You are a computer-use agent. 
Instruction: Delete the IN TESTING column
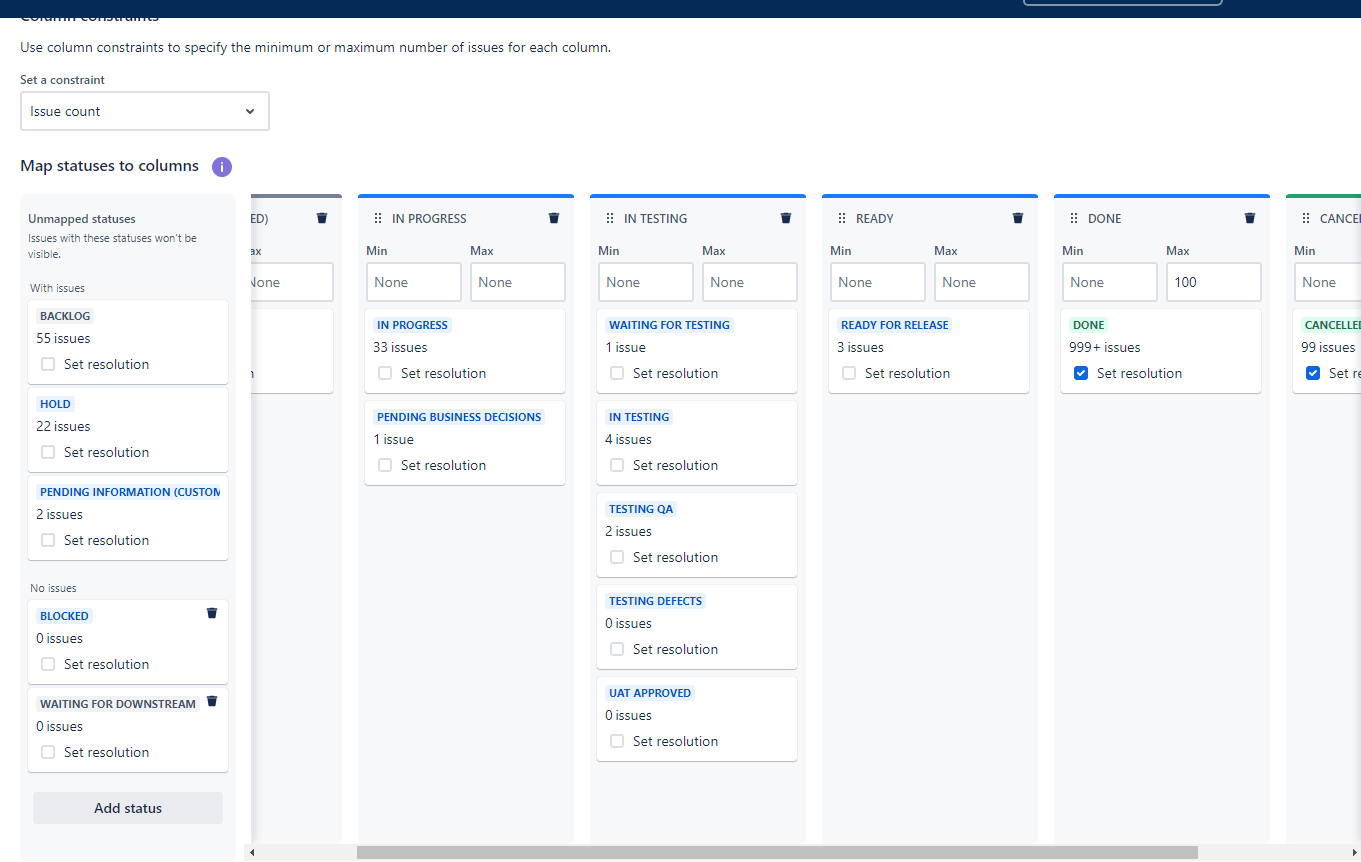[785, 218]
